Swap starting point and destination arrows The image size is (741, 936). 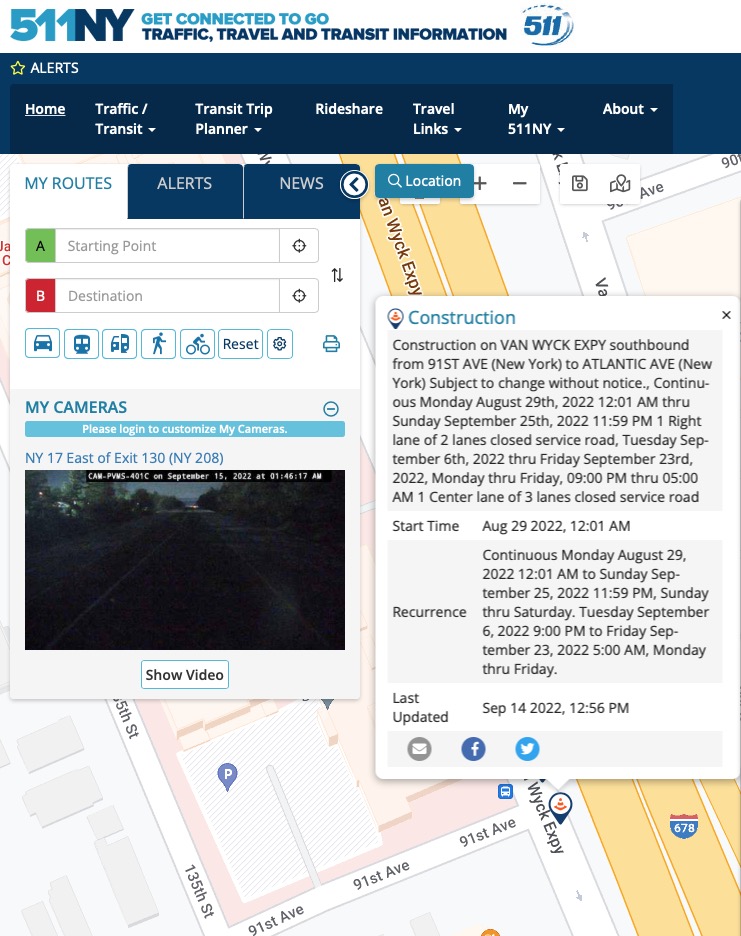337,275
